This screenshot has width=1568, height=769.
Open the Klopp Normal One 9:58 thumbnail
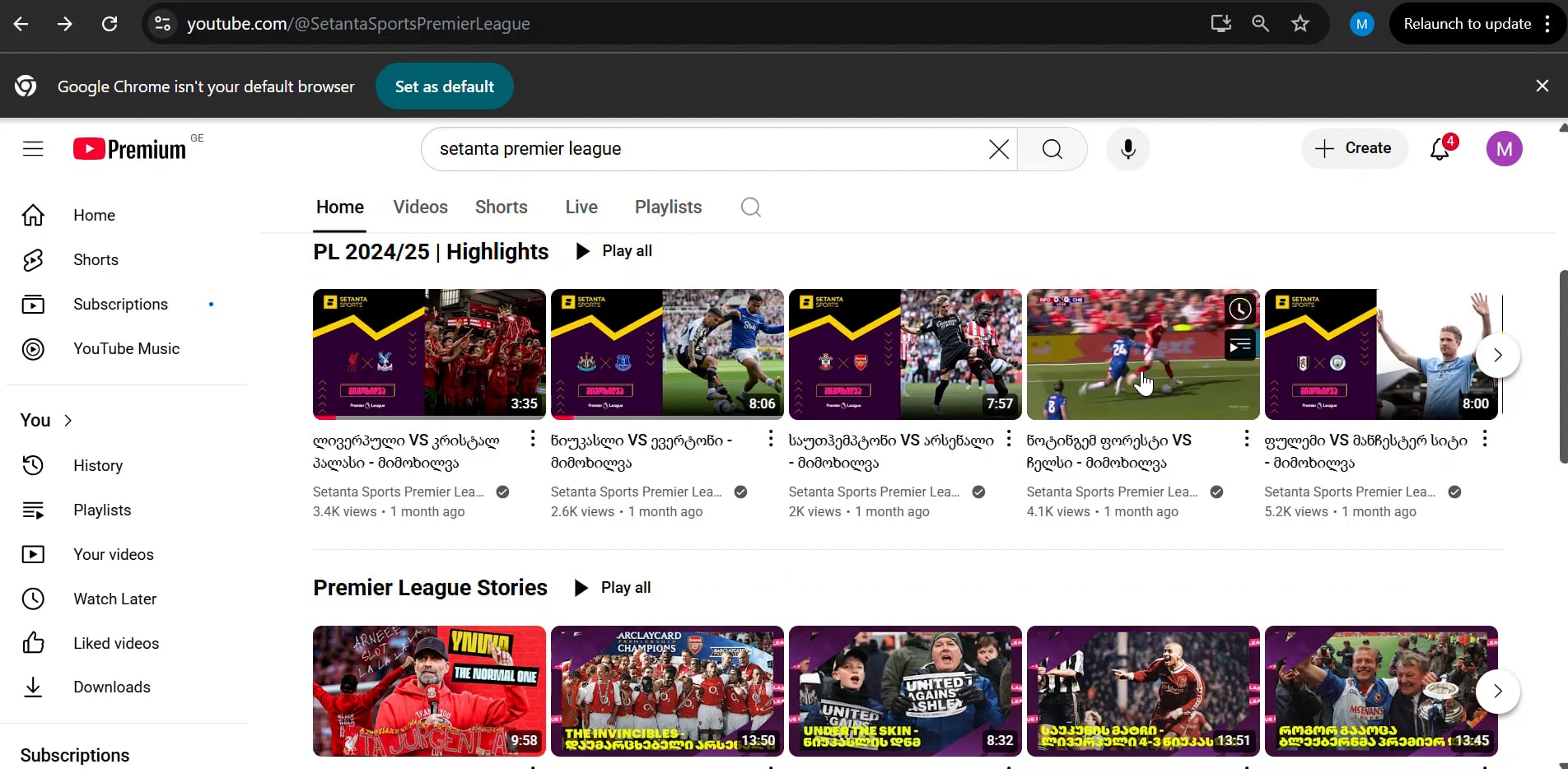429,692
